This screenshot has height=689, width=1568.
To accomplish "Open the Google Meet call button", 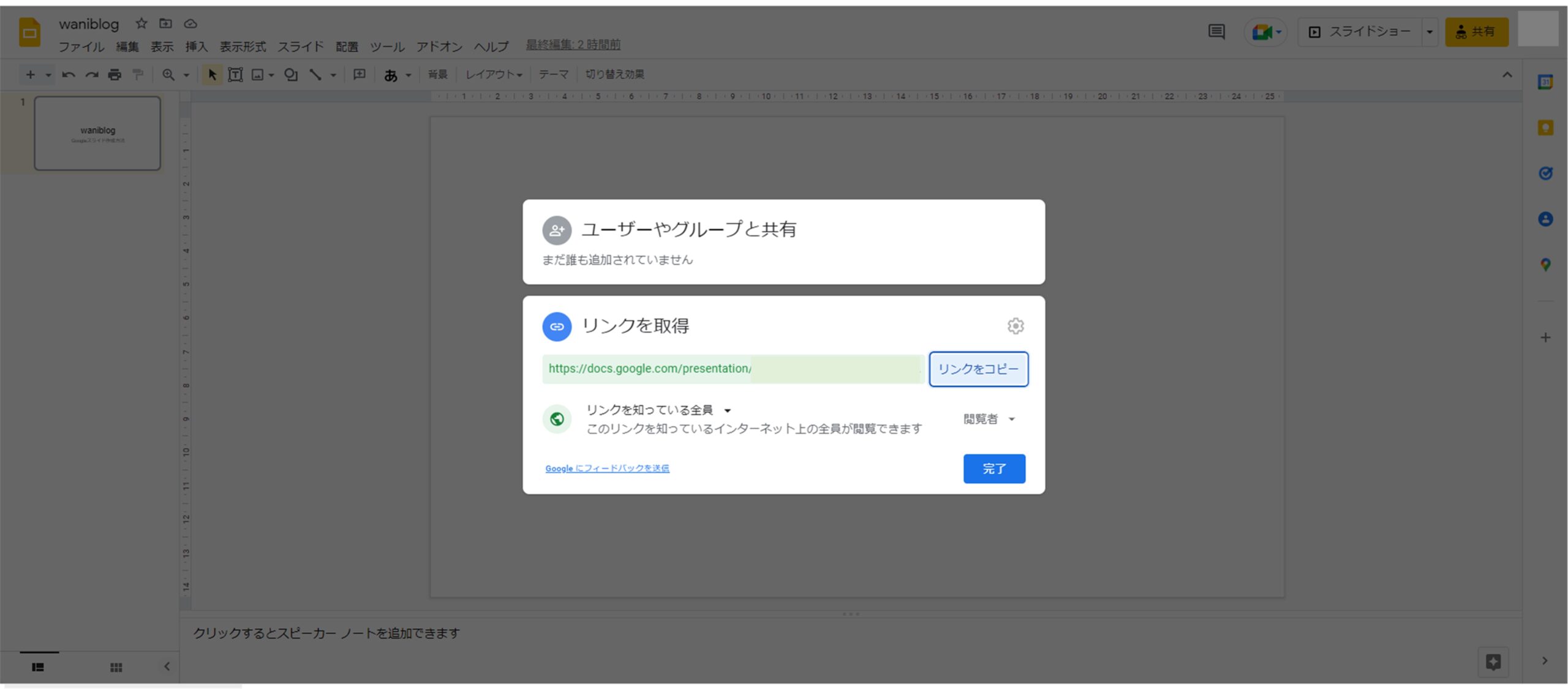I will (1265, 32).
